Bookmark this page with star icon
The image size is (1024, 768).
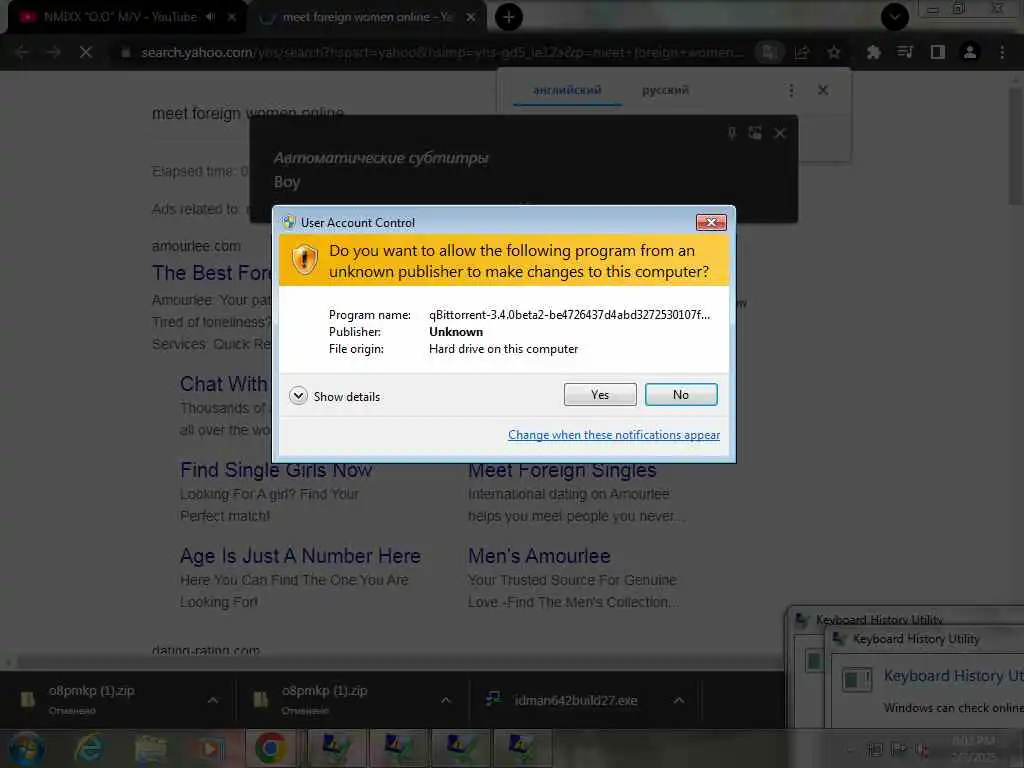[x=834, y=52]
